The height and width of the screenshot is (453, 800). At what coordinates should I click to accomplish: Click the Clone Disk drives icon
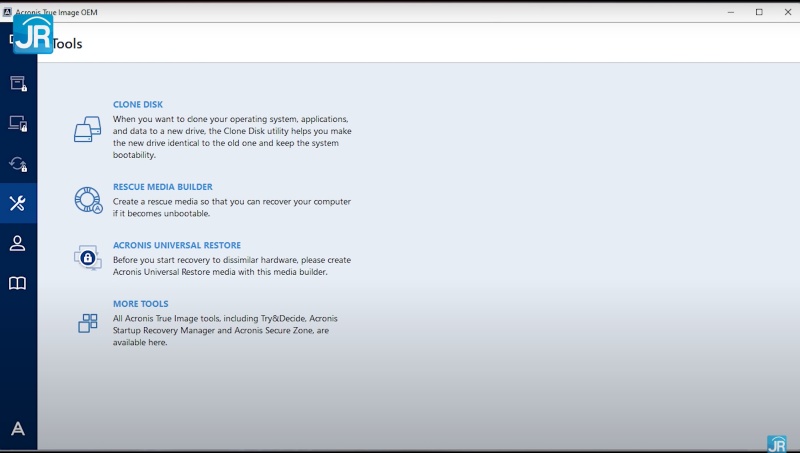coord(88,129)
